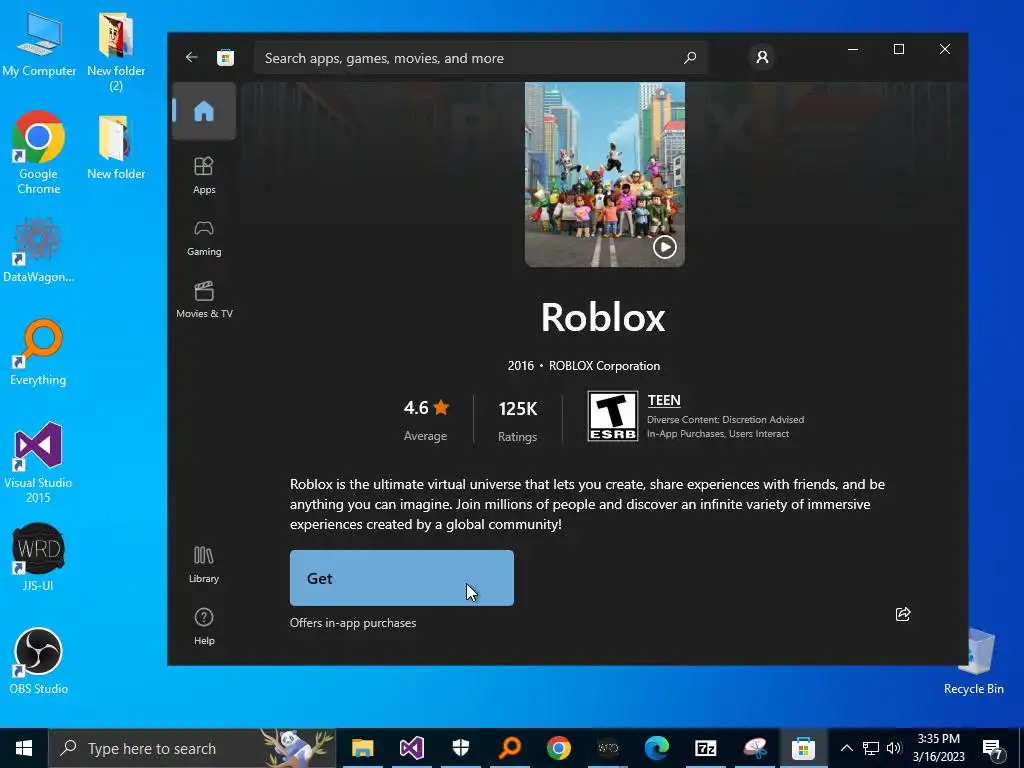Click the volume speaker tray icon
This screenshot has height=768, width=1024.
point(894,748)
